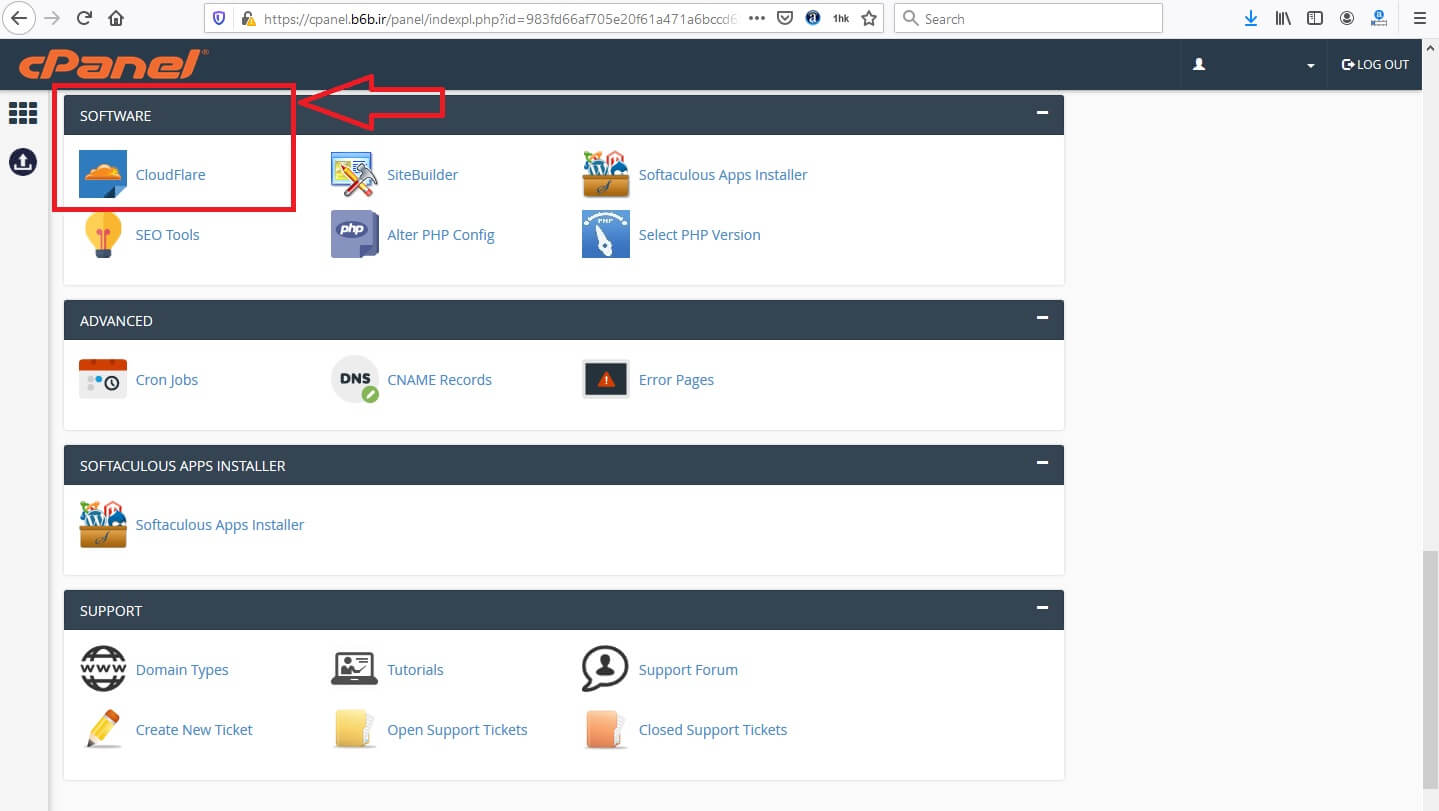The height and width of the screenshot is (811, 1439).
Task: Click the Select PHP Version icon
Action: click(x=606, y=235)
